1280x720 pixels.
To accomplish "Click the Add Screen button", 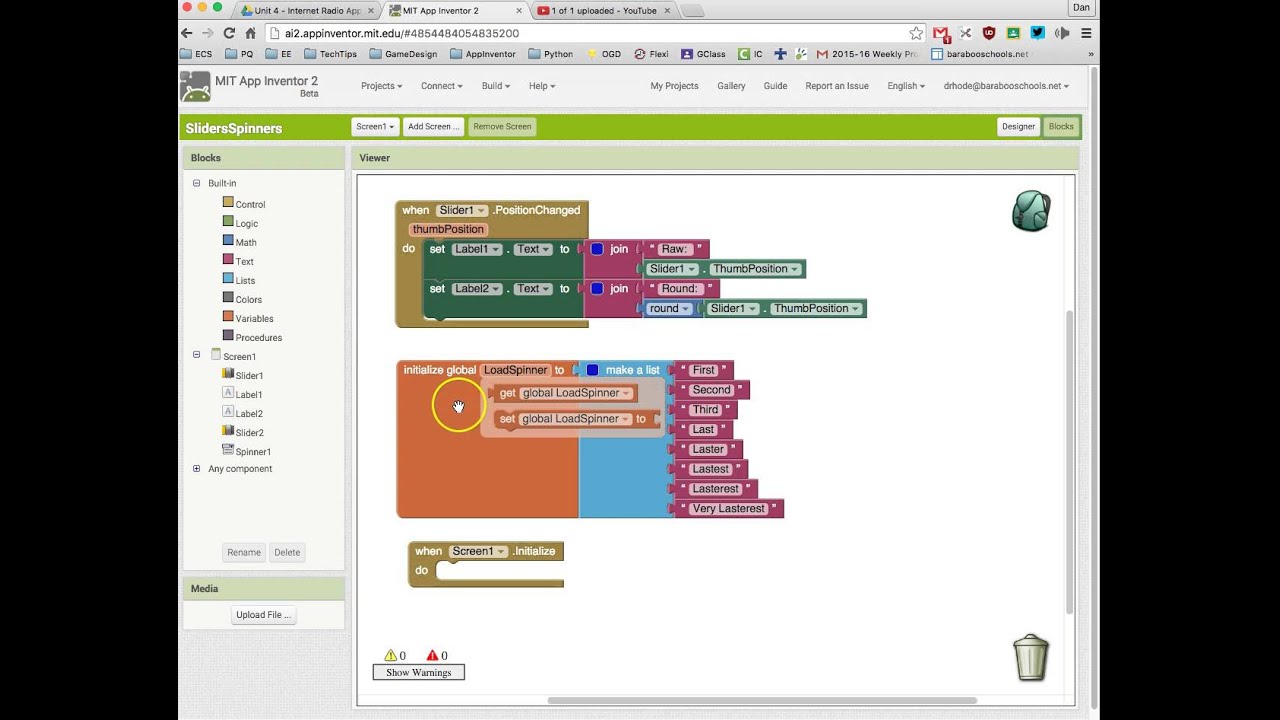I will [x=433, y=126].
